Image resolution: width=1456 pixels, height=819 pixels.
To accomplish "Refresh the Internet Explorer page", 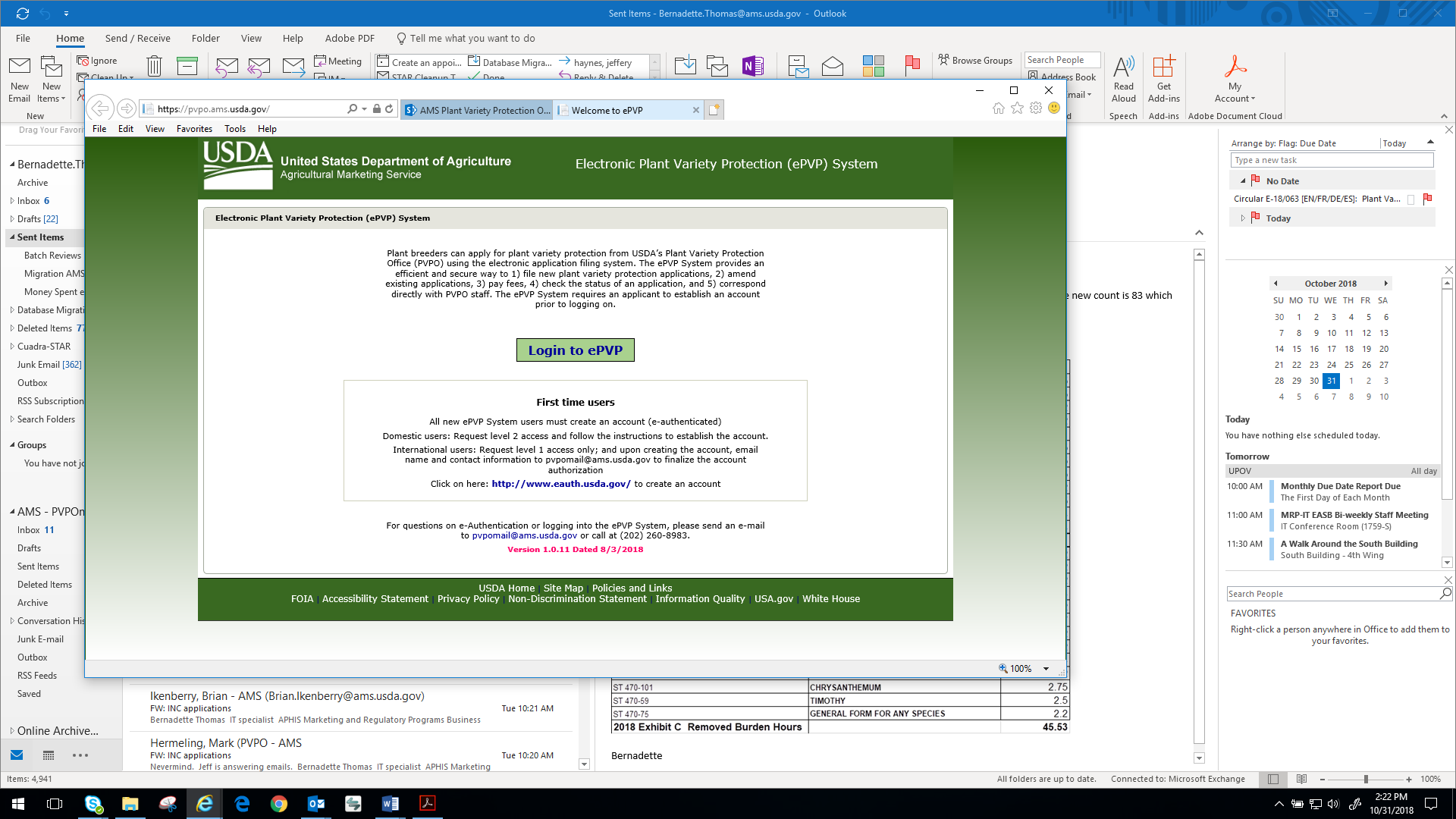I will click(389, 109).
